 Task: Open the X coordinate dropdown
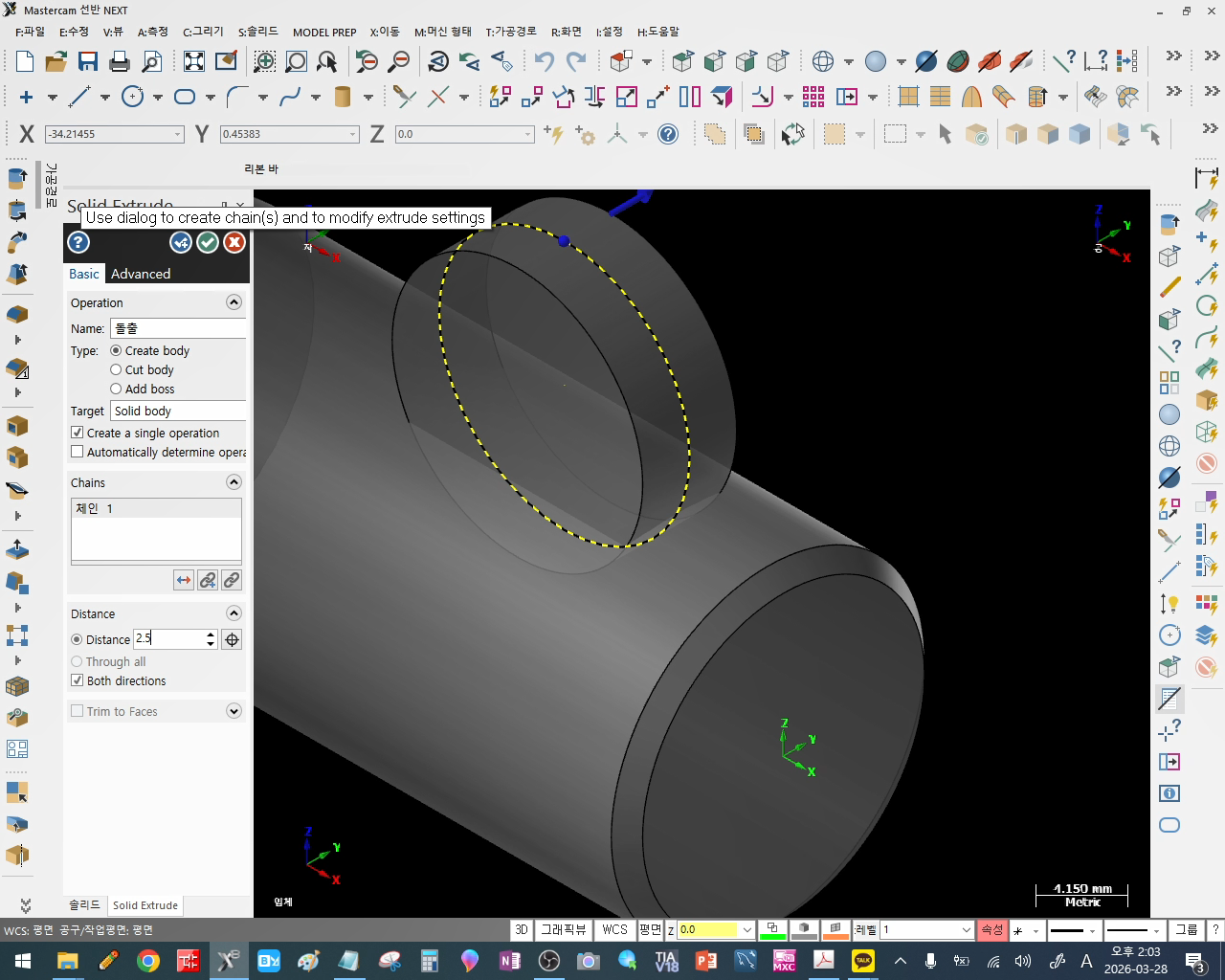[178, 135]
